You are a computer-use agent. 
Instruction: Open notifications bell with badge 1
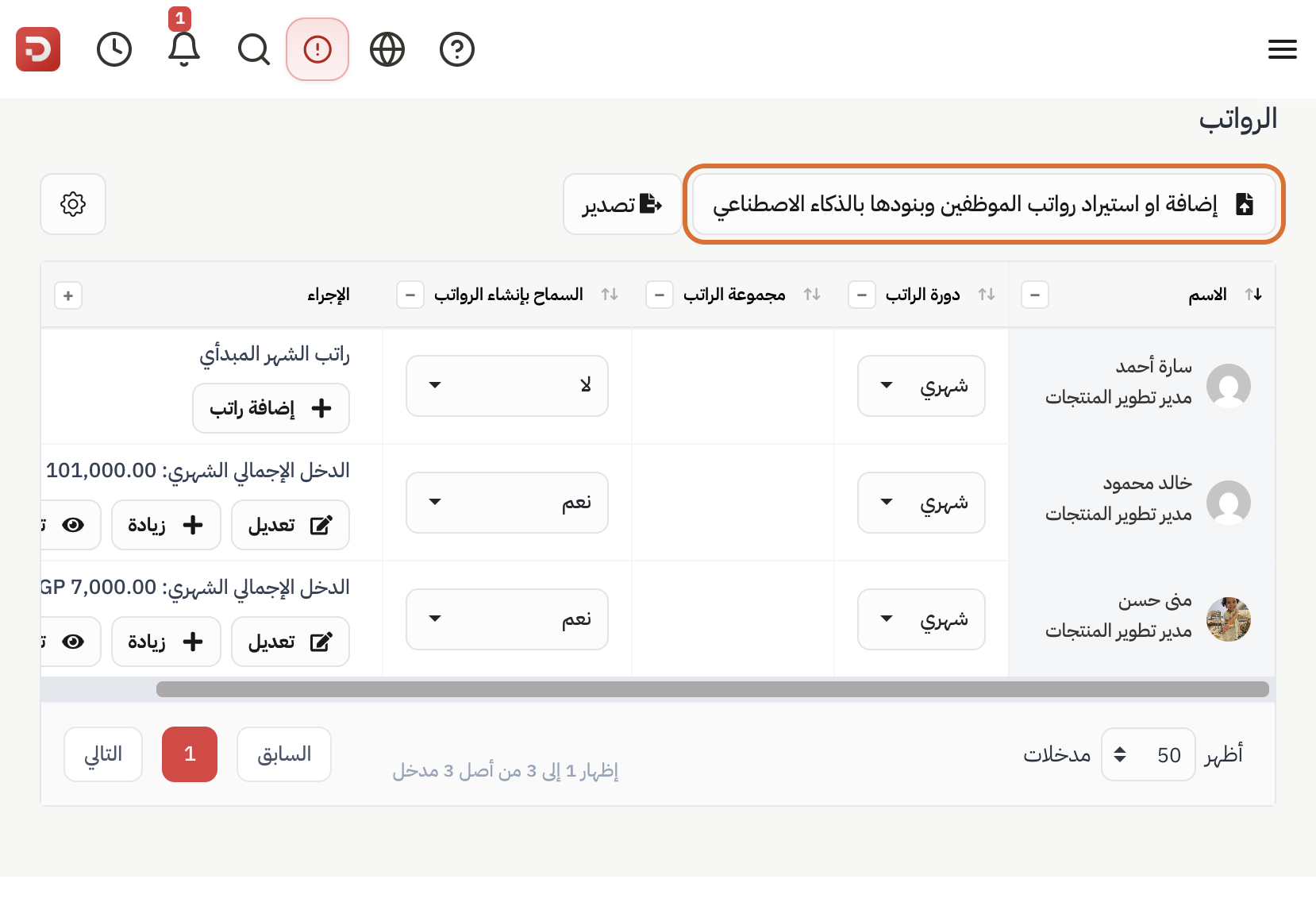tap(184, 49)
